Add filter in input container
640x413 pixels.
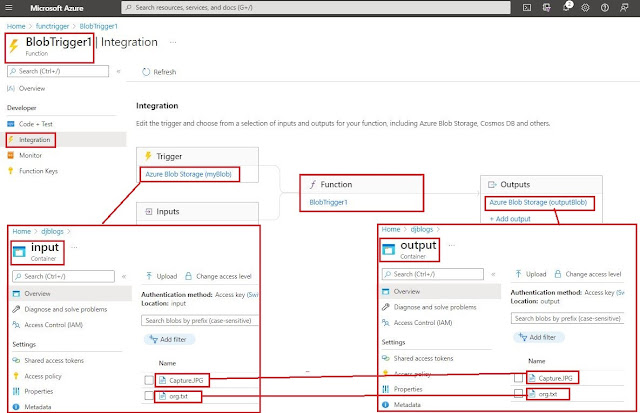(169, 339)
